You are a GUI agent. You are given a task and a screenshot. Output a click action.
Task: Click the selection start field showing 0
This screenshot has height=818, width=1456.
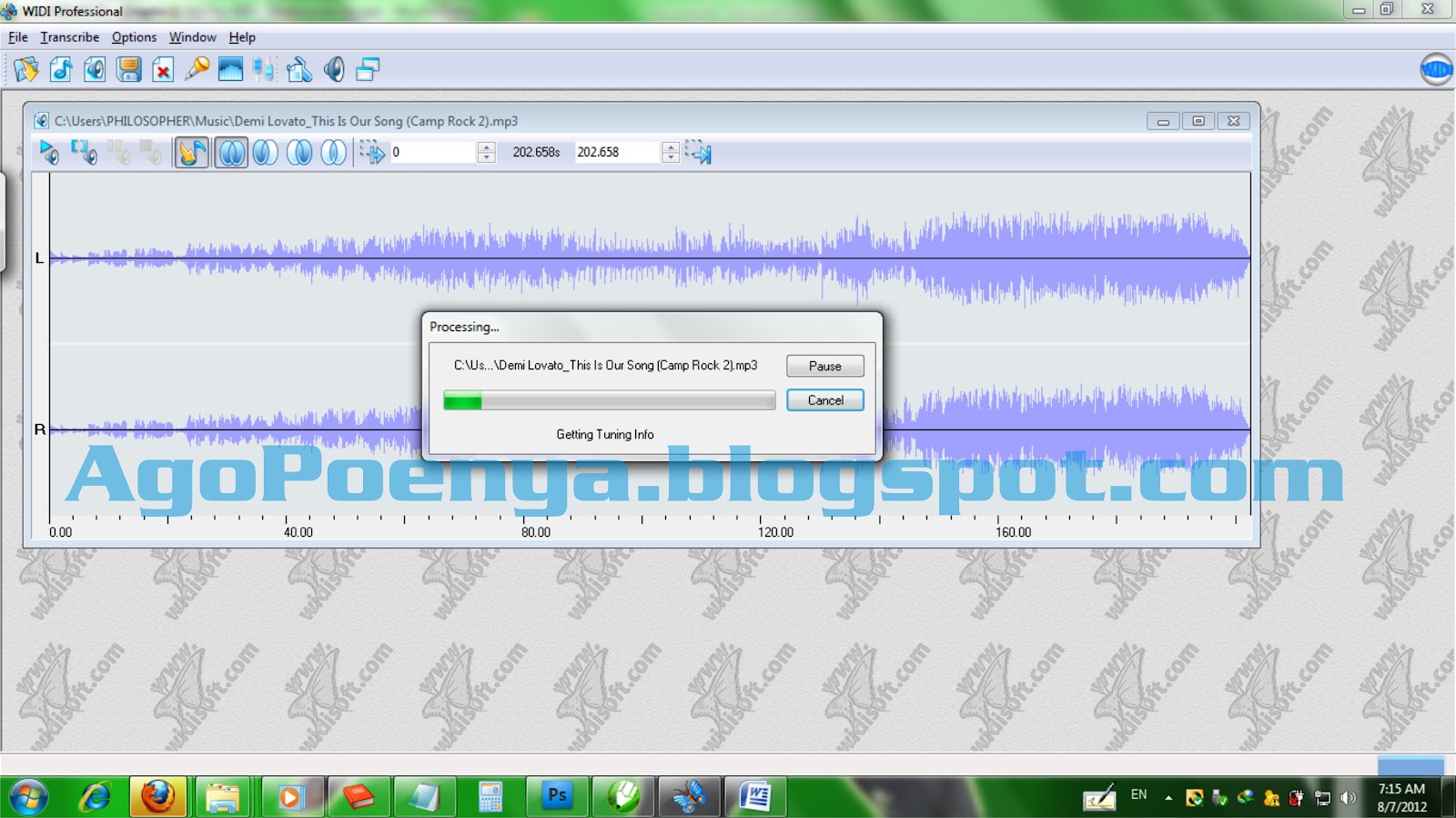(433, 152)
